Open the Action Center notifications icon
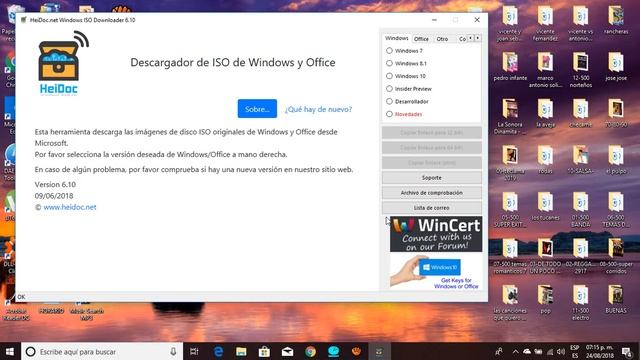 pyautogui.click(x=627, y=351)
